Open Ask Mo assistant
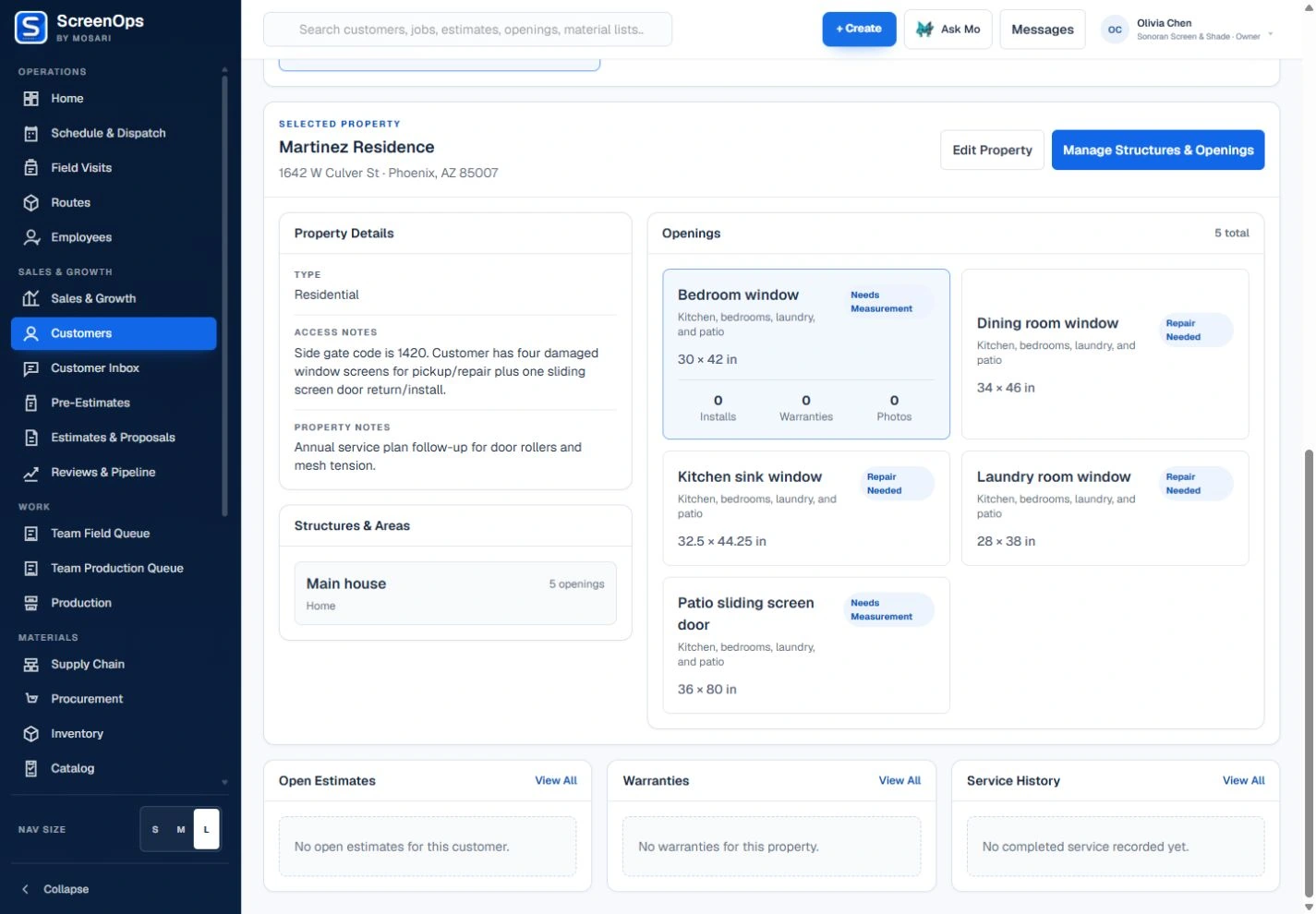 948,30
